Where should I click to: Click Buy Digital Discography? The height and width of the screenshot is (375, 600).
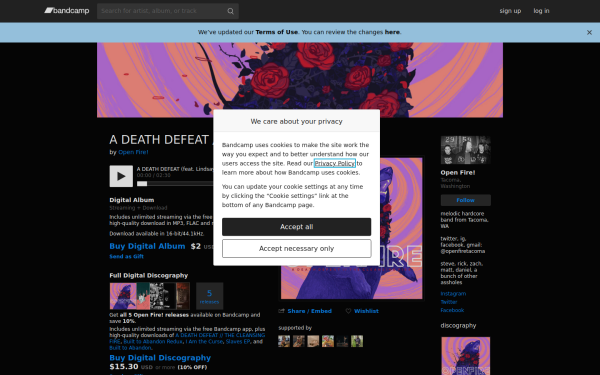pos(160,358)
